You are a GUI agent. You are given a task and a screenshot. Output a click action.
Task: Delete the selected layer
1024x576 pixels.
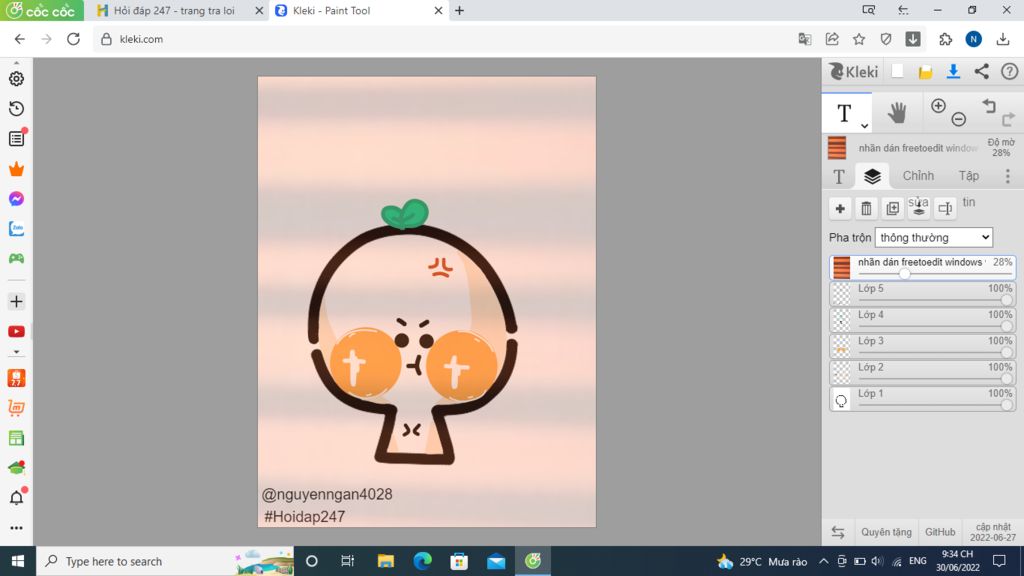click(866, 208)
